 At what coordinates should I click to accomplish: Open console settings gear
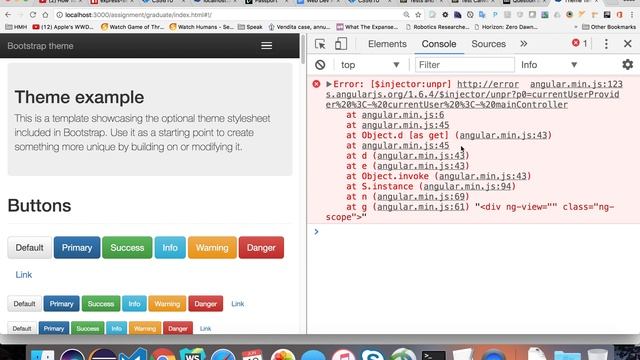[x=627, y=64]
